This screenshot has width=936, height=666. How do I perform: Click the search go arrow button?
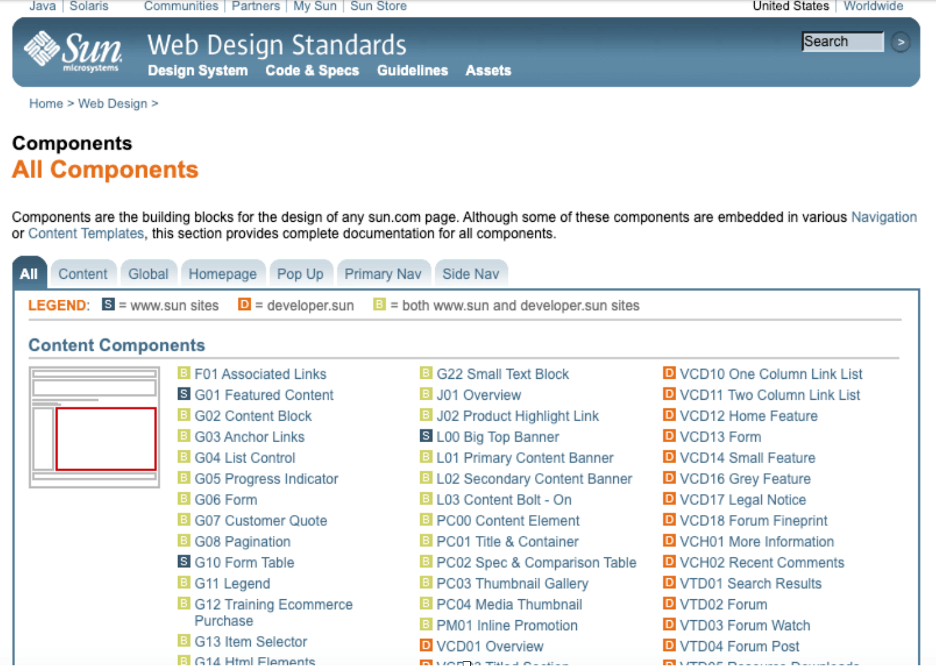click(x=900, y=42)
